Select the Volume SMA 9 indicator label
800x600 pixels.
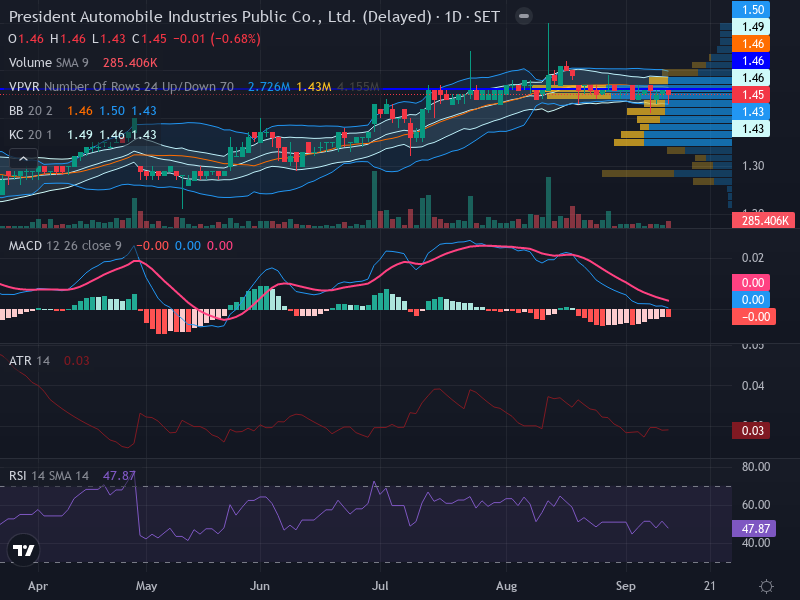[x=48, y=63]
